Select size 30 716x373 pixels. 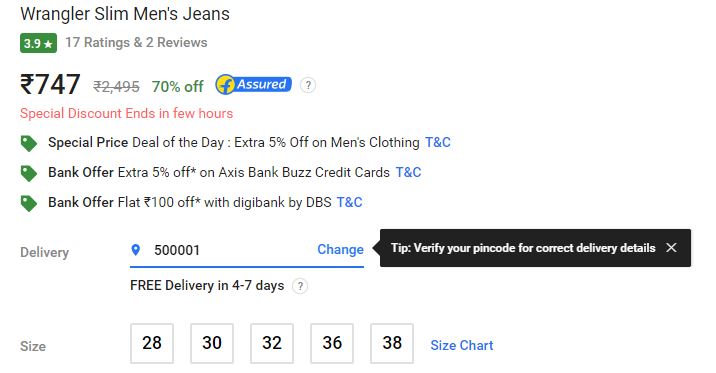coord(212,343)
